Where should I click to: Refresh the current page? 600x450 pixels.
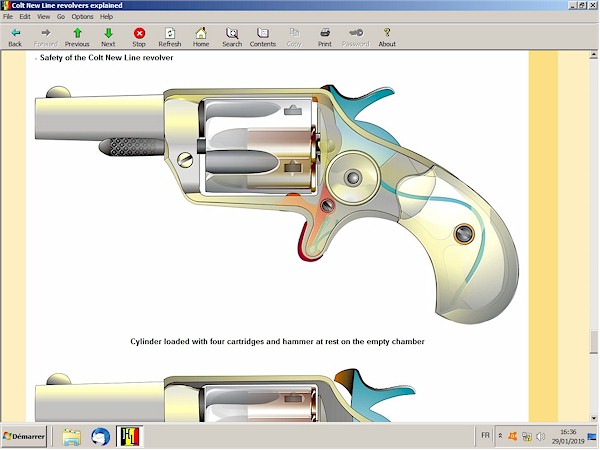tap(170, 37)
